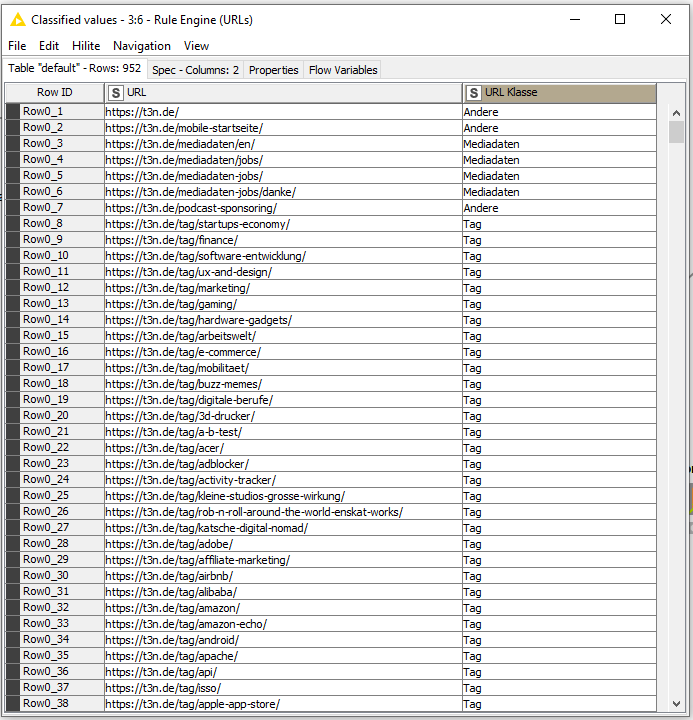This screenshot has width=693, height=720.
Task: Select the cell https://t3n.de/tag/startups-economy/
Action: [x=283, y=224]
